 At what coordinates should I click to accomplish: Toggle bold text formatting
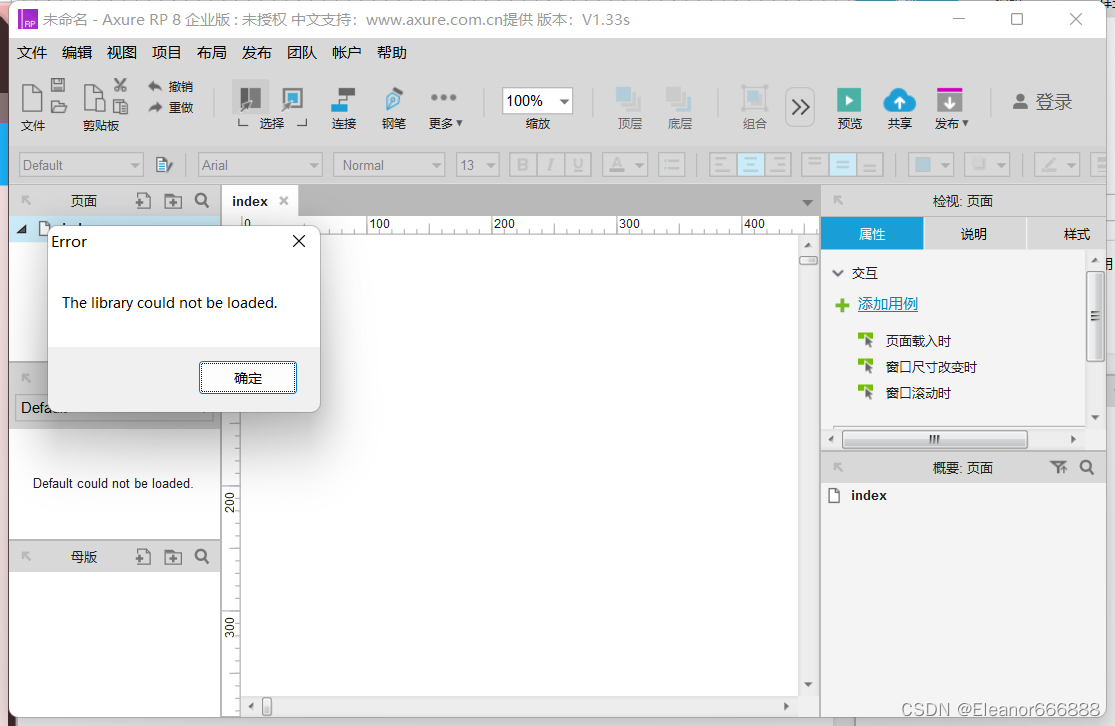pyautogui.click(x=522, y=164)
